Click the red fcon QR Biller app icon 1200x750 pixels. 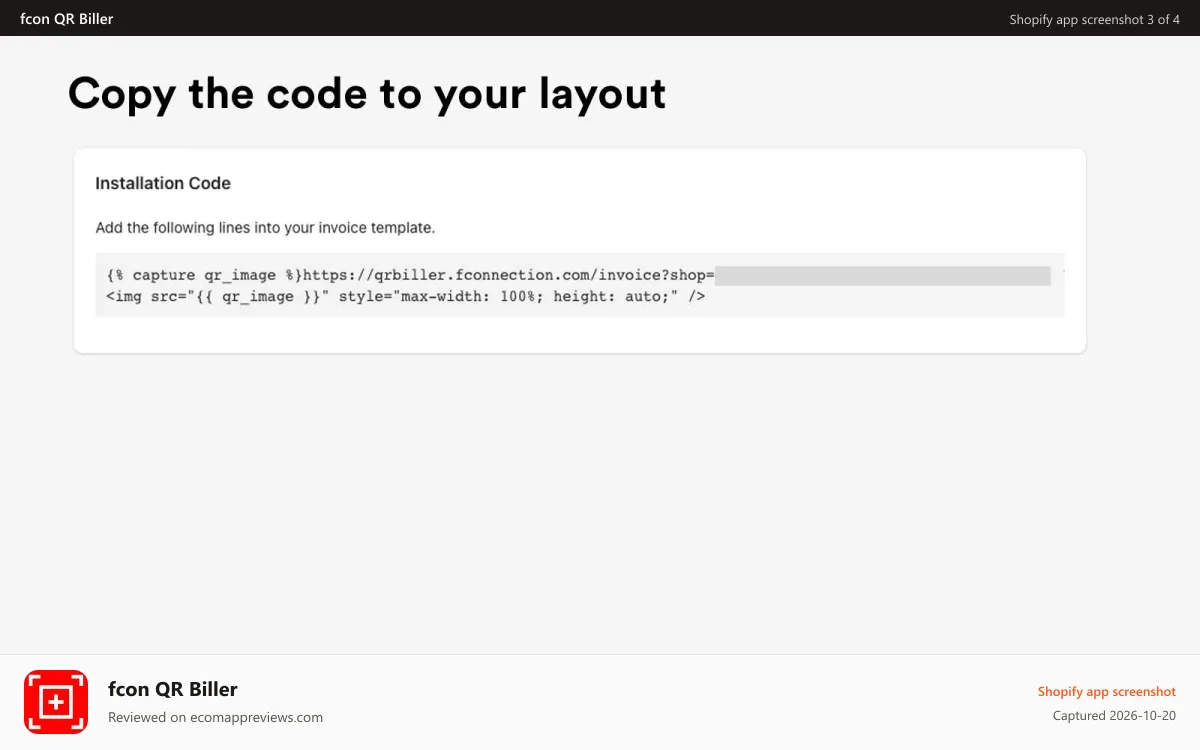click(x=56, y=702)
